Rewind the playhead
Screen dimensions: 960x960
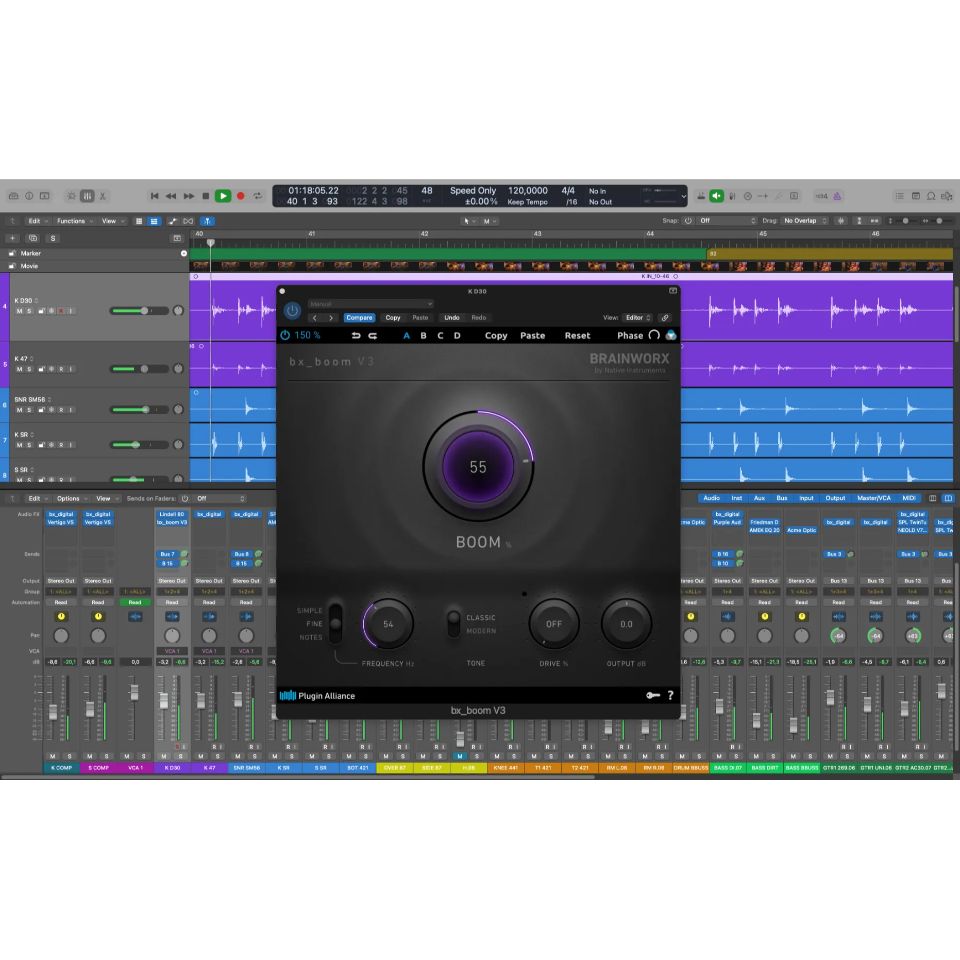tap(171, 196)
